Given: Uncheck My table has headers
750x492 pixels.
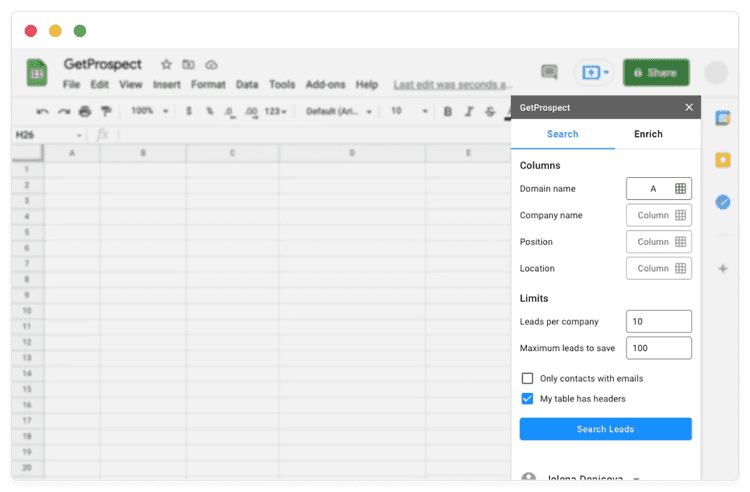Looking at the screenshot, I should [527, 398].
